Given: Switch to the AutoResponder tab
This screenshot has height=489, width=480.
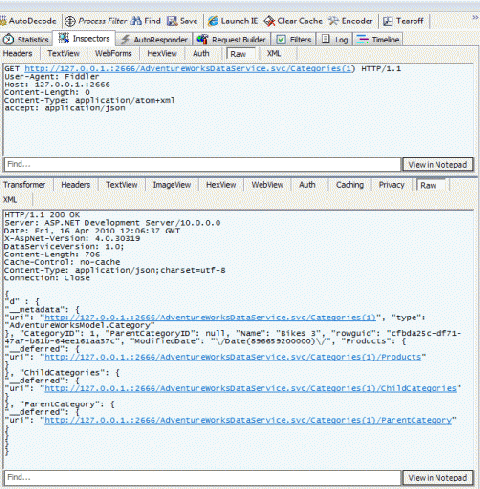Looking at the screenshot, I should pyautogui.click(x=154, y=39).
